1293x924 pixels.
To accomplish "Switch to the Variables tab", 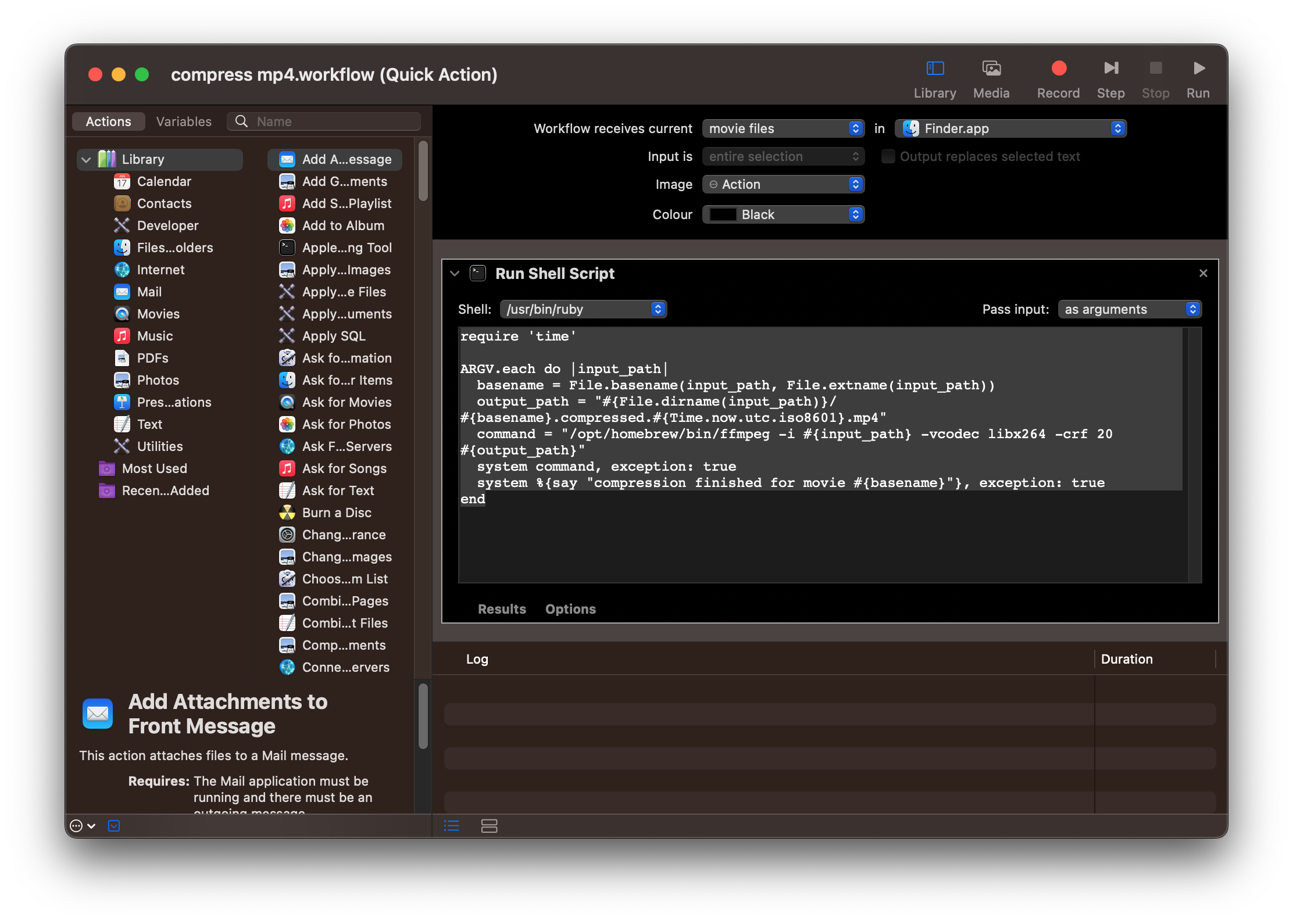I will pyautogui.click(x=184, y=121).
